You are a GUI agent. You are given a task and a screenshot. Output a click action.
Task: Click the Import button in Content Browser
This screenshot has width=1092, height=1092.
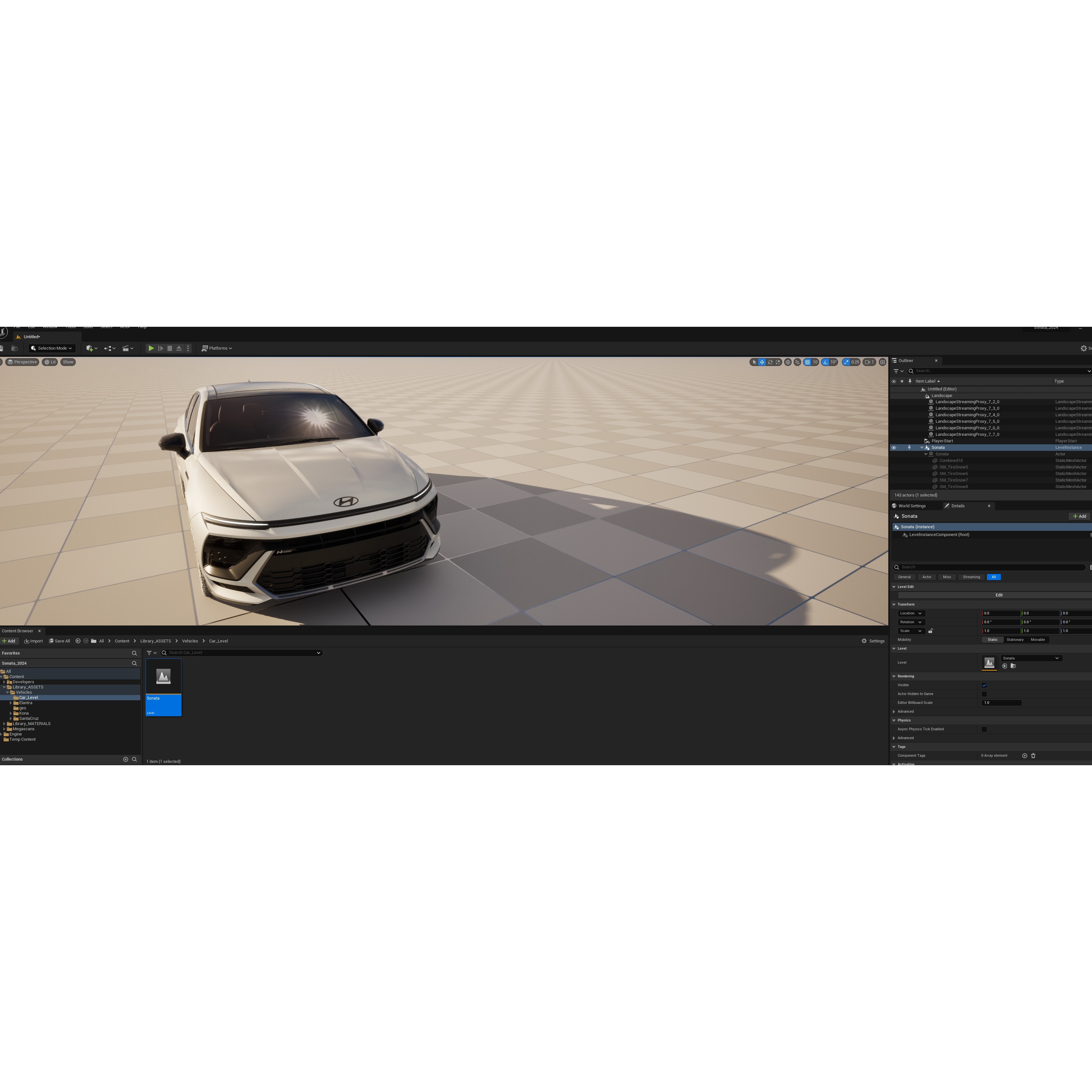34,641
